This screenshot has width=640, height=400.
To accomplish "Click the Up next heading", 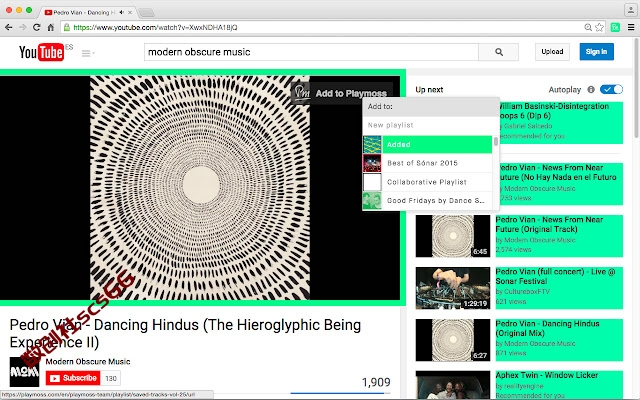I will tap(429, 90).
